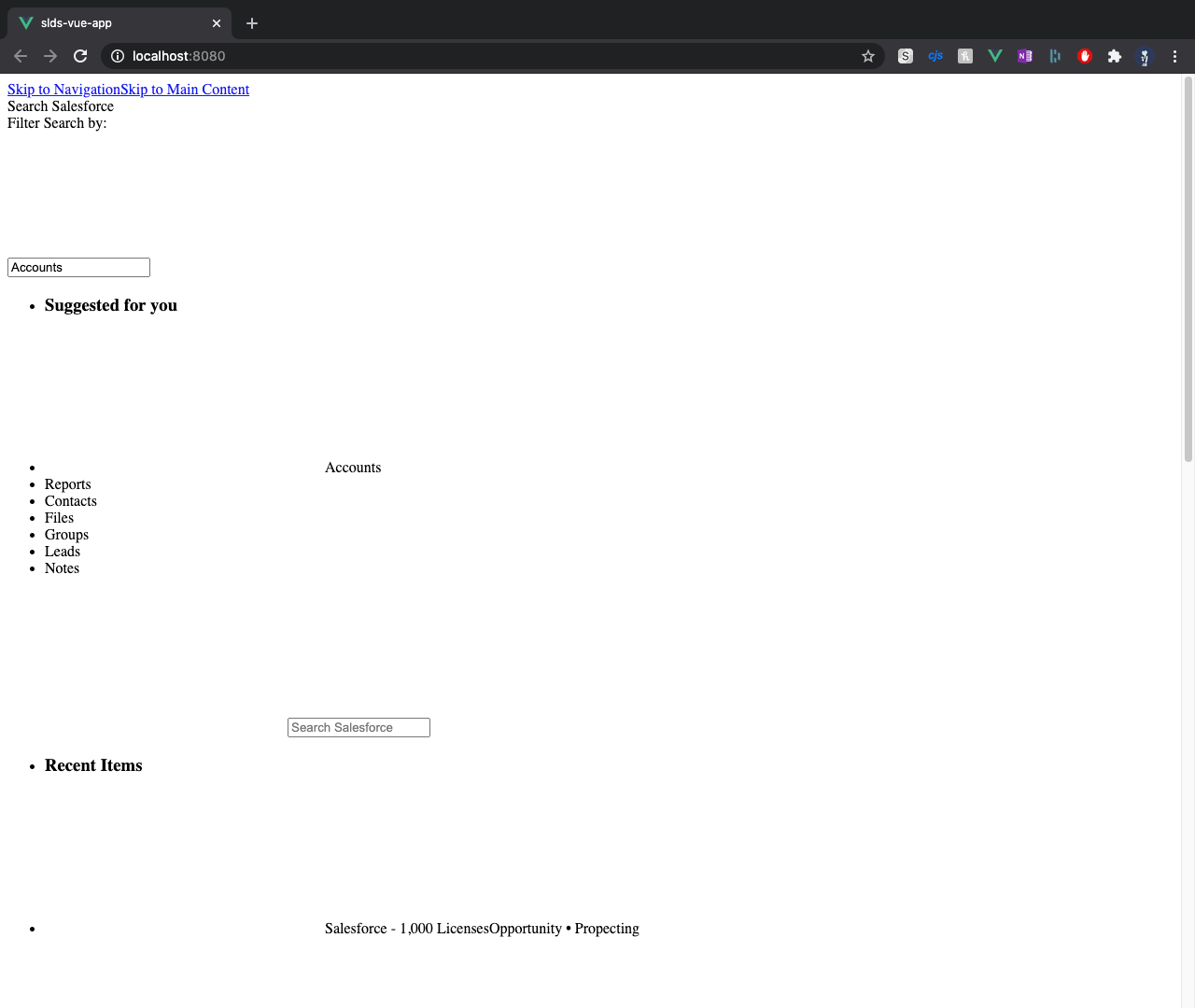Viewport: 1195px width, 1008px height.
Task: Select Reports from the suggested list
Action: tap(68, 484)
